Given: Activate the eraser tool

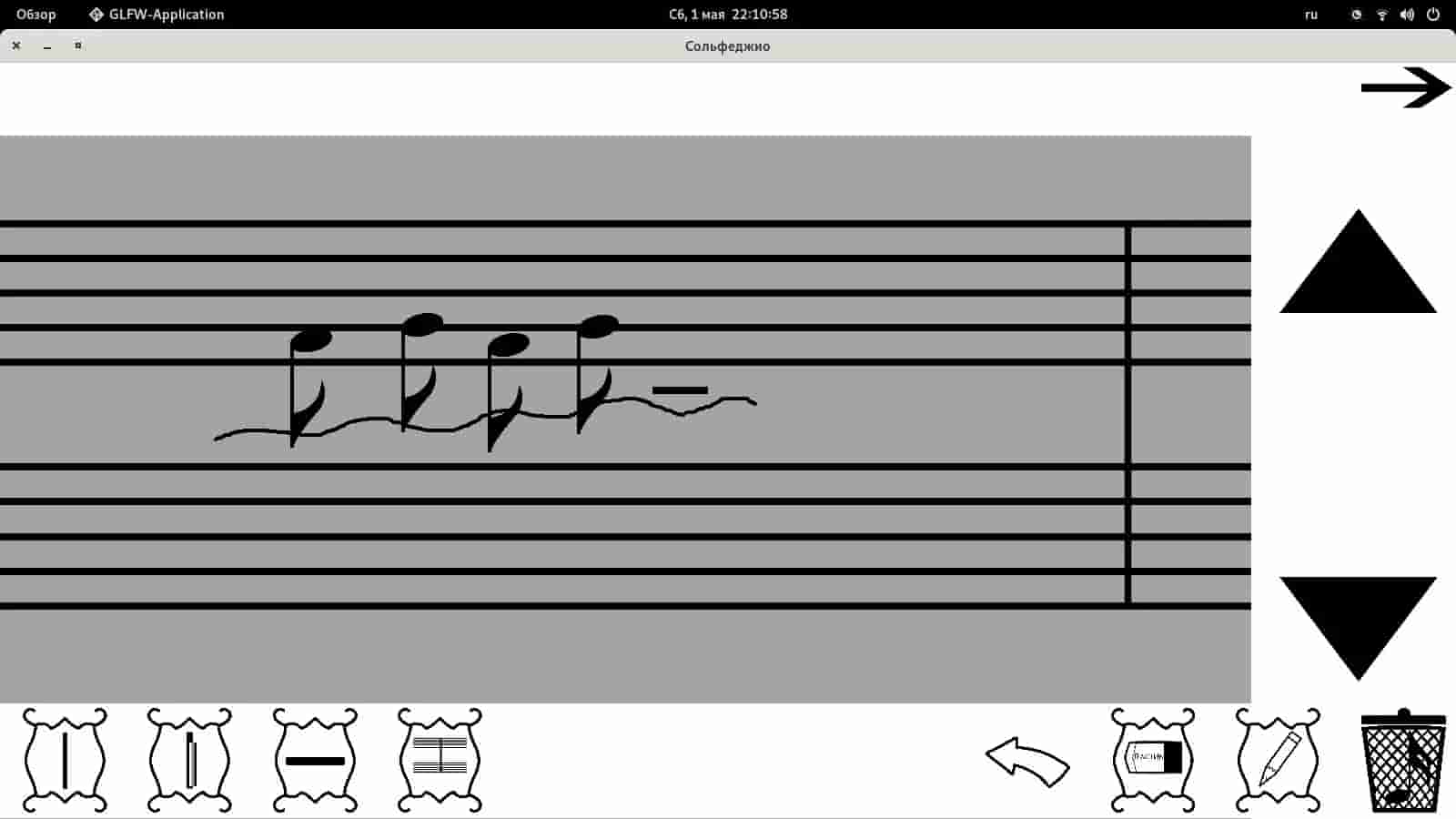Looking at the screenshot, I should tap(1153, 760).
